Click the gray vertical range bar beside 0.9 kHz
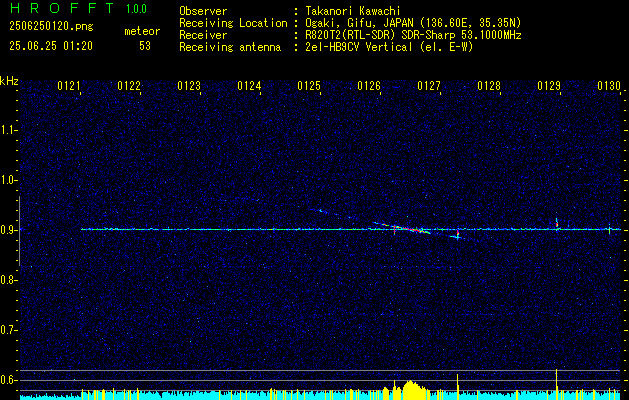The width and height of the screenshot is (629, 400). pos(20,231)
